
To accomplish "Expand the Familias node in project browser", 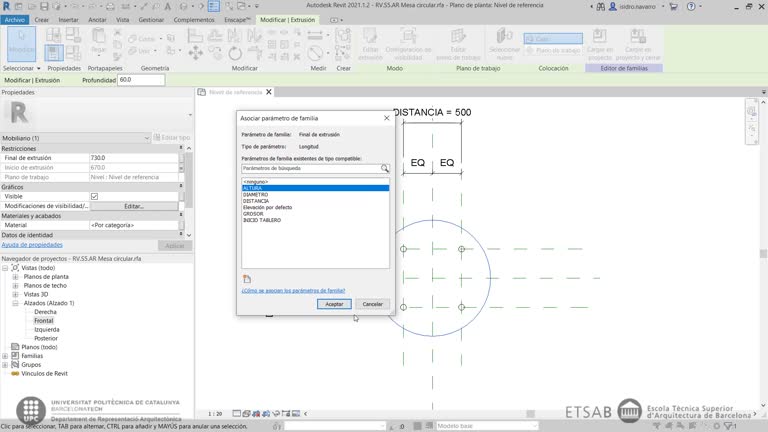I will pos(6,356).
